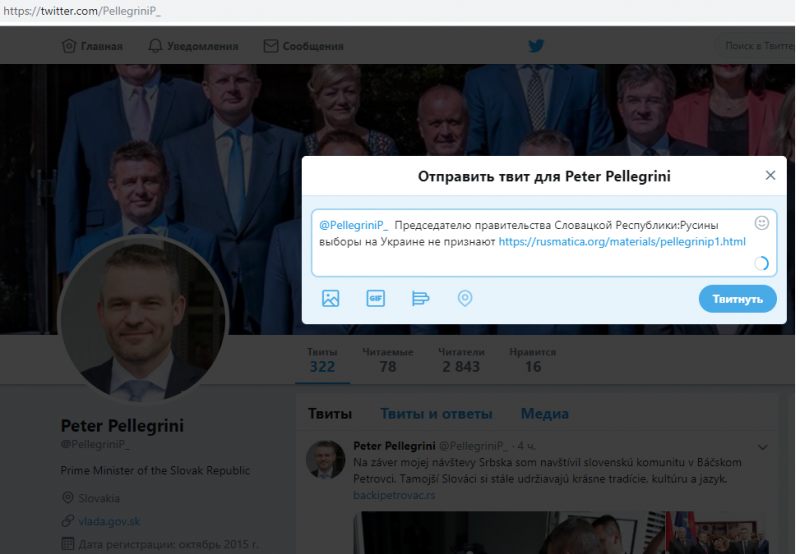Click Prime Minister of the Slovak Republic bio

[155, 470]
